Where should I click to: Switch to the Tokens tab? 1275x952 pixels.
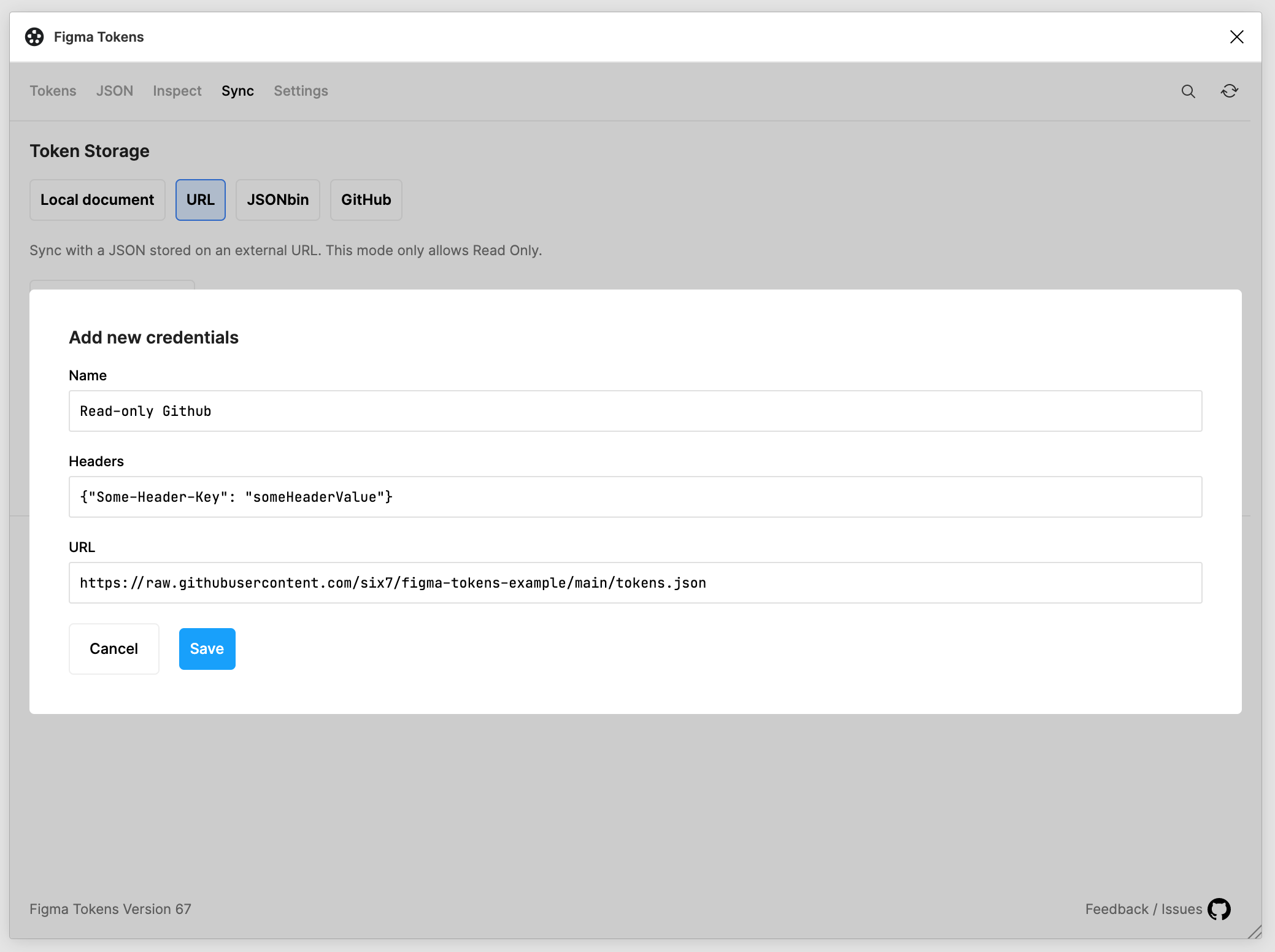point(53,91)
